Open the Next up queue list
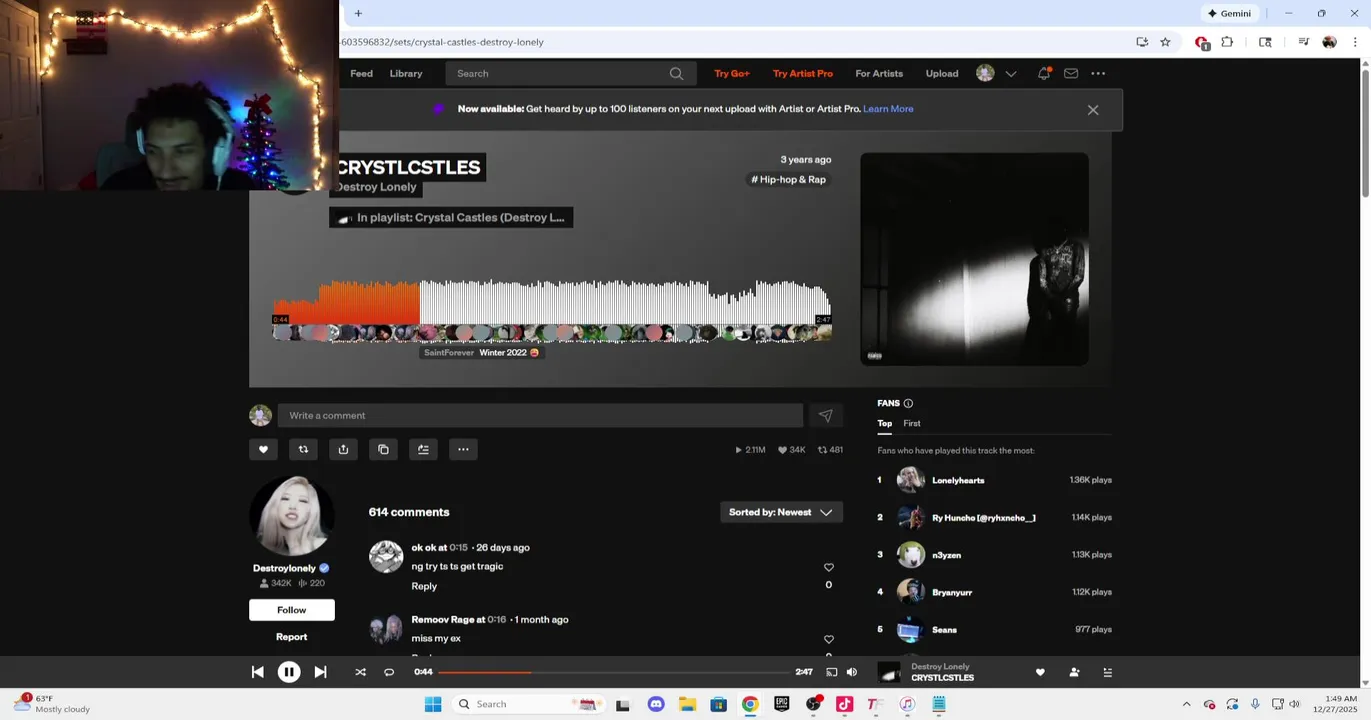The width and height of the screenshot is (1371, 720). click(x=1107, y=673)
